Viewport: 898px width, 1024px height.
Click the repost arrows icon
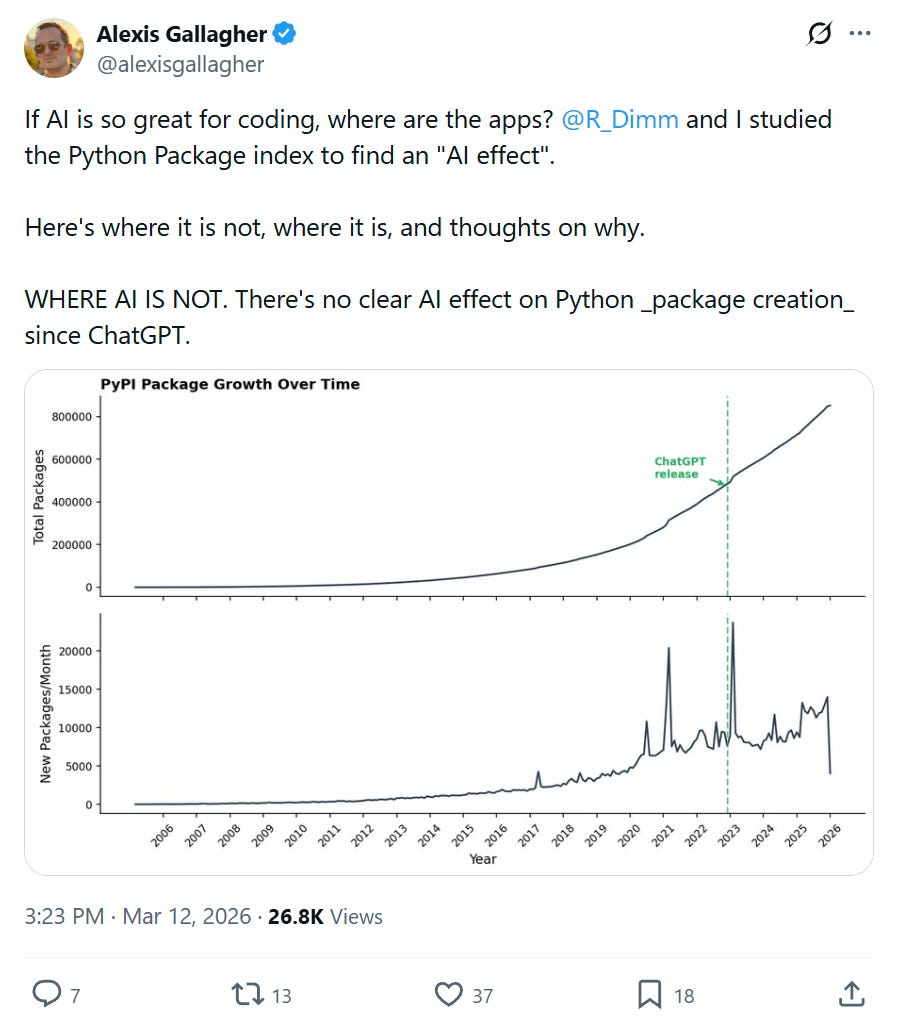pos(245,993)
